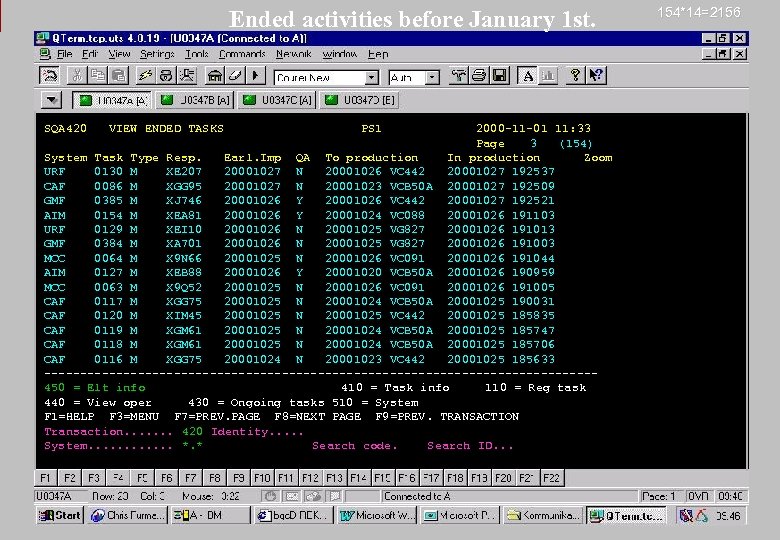Click the session settings icon beside the telephone

187,76
